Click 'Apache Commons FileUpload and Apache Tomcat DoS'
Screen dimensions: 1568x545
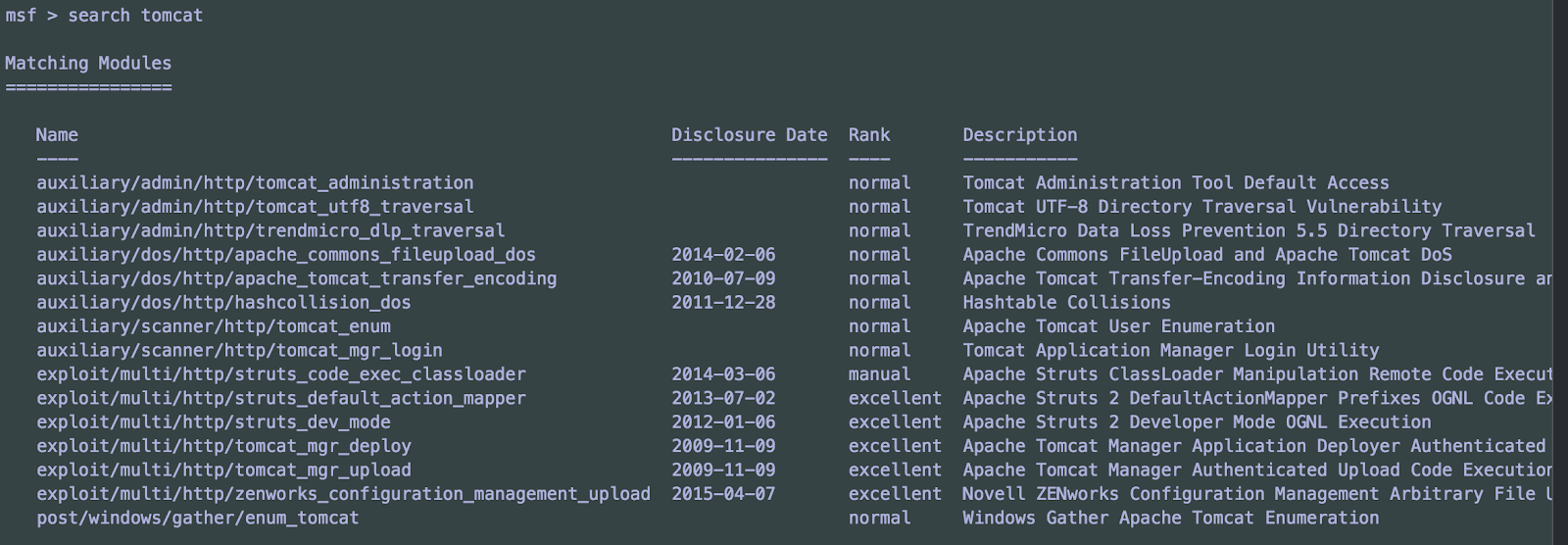tap(1207, 255)
